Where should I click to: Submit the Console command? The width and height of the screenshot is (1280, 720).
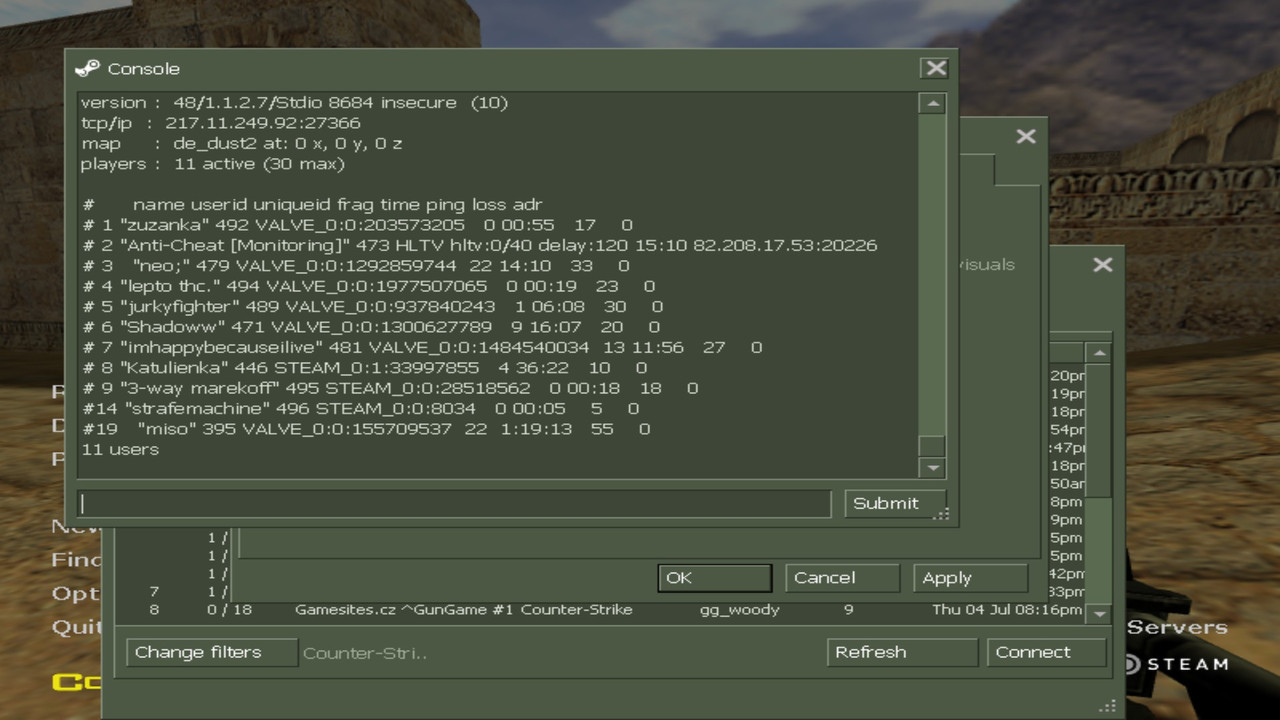coord(894,503)
